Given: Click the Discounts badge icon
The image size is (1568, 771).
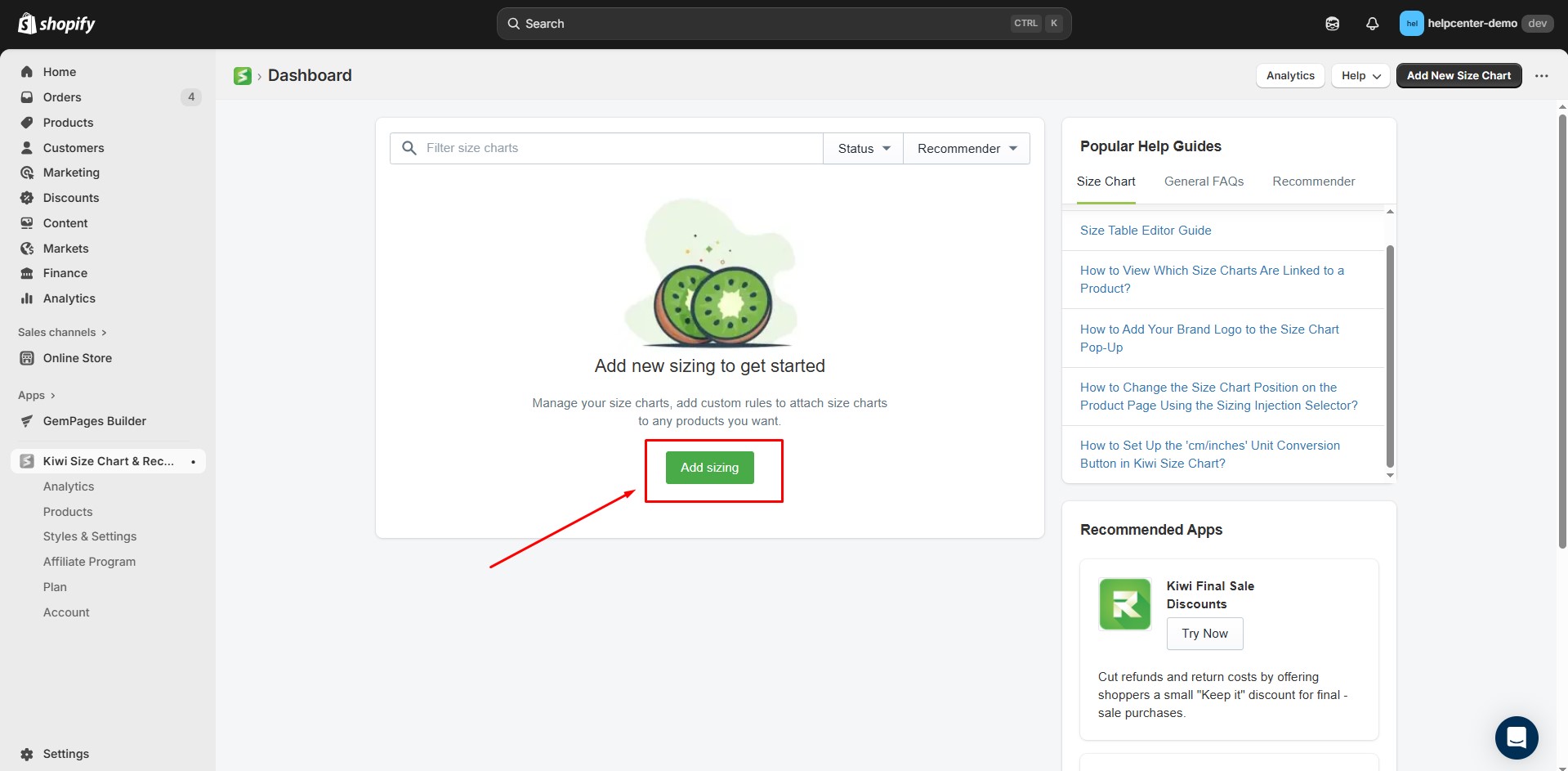Looking at the screenshot, I should point(27,198).
